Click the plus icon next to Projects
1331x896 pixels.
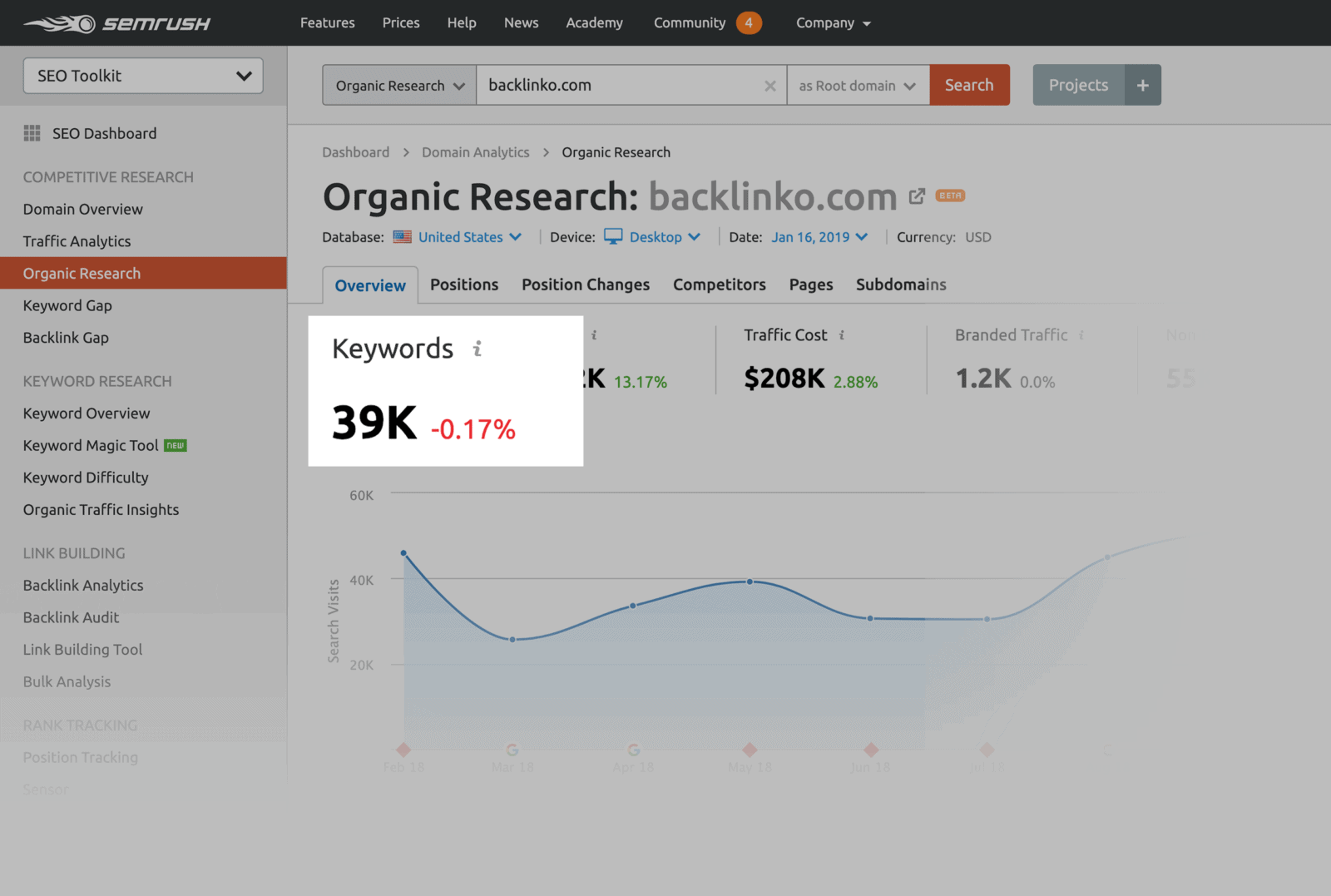[x=1143, y=84]
